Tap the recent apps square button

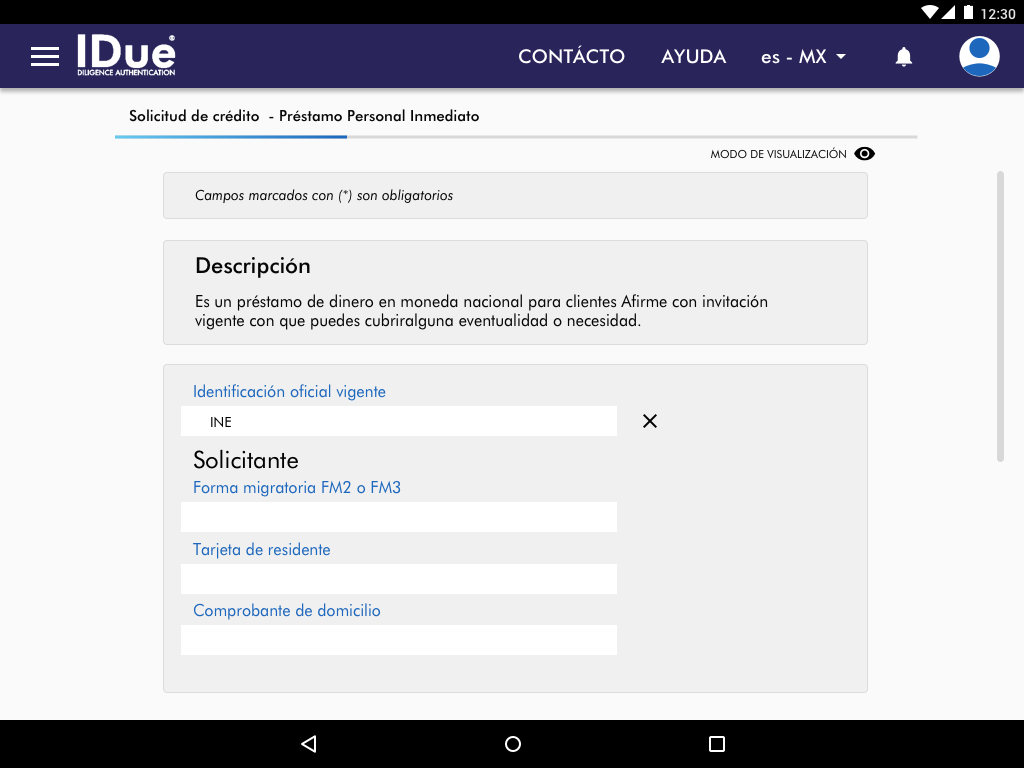pyautogui.click(x=716, y=744)
